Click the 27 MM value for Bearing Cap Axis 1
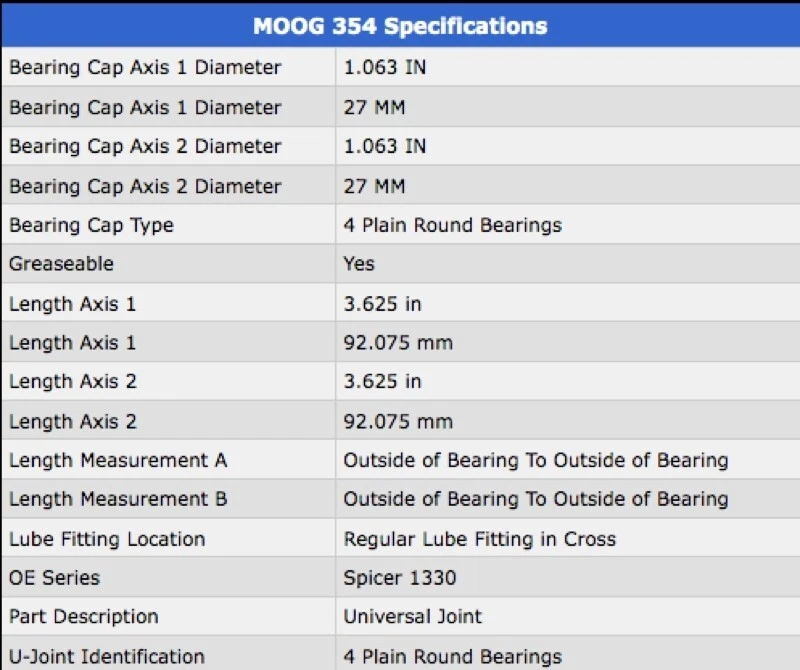The height and width of the screenshot is (670, 800). click(x=374, y=107)
